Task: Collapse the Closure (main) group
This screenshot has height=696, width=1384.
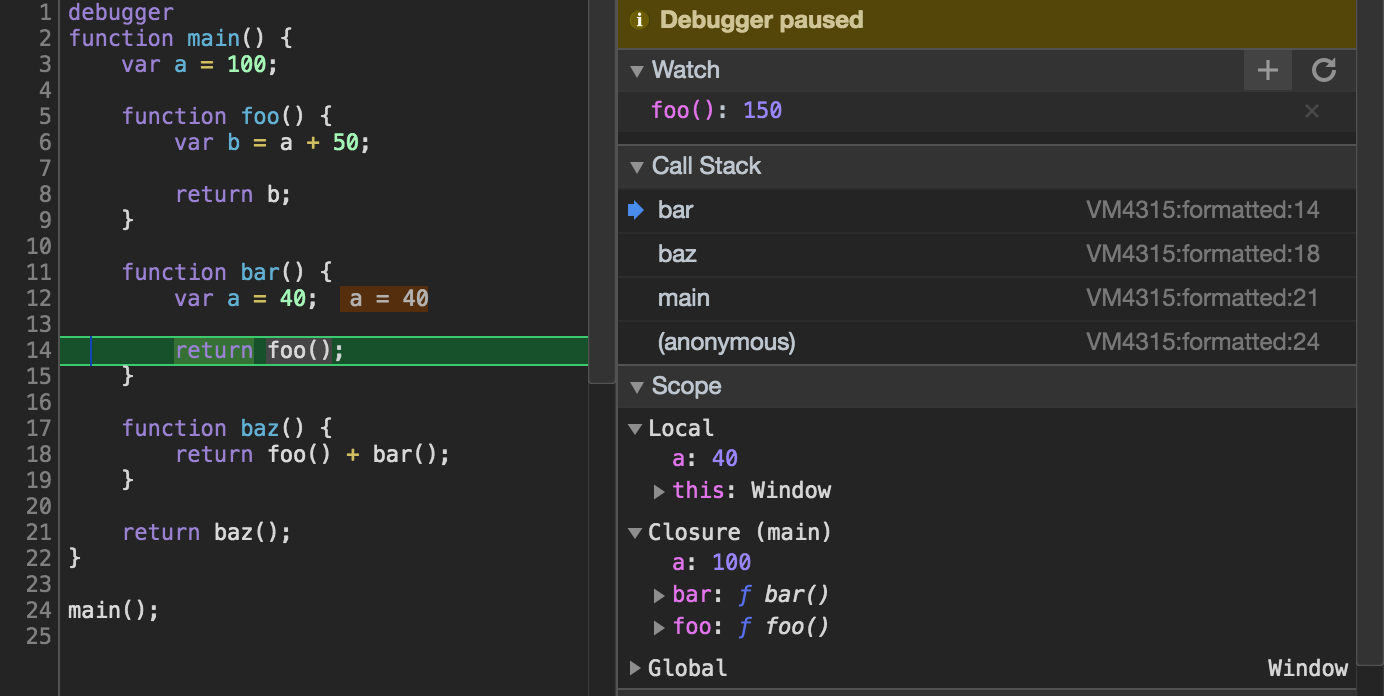Action: coord(635,533)
